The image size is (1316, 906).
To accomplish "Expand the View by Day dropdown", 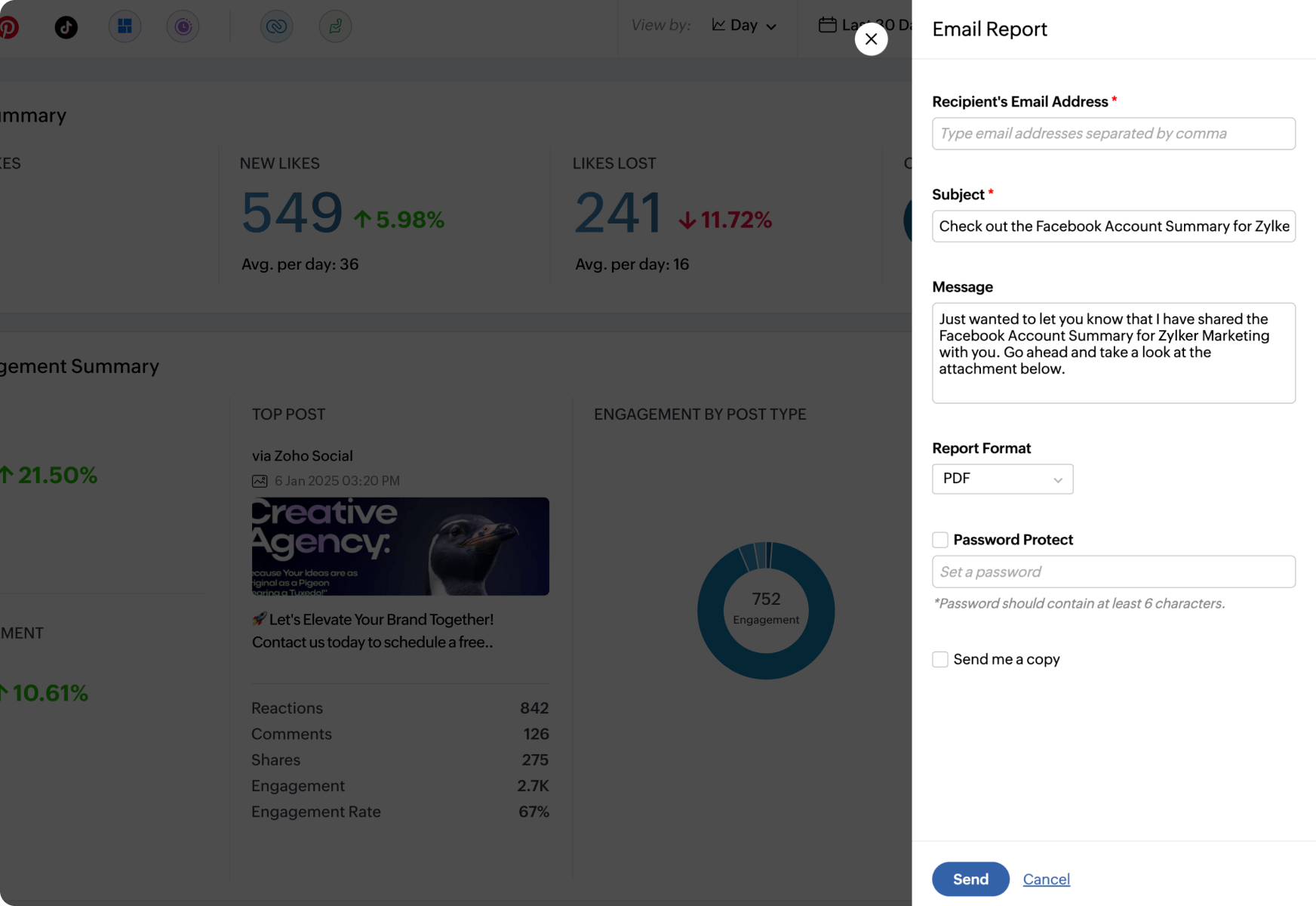I will (744, 26).
